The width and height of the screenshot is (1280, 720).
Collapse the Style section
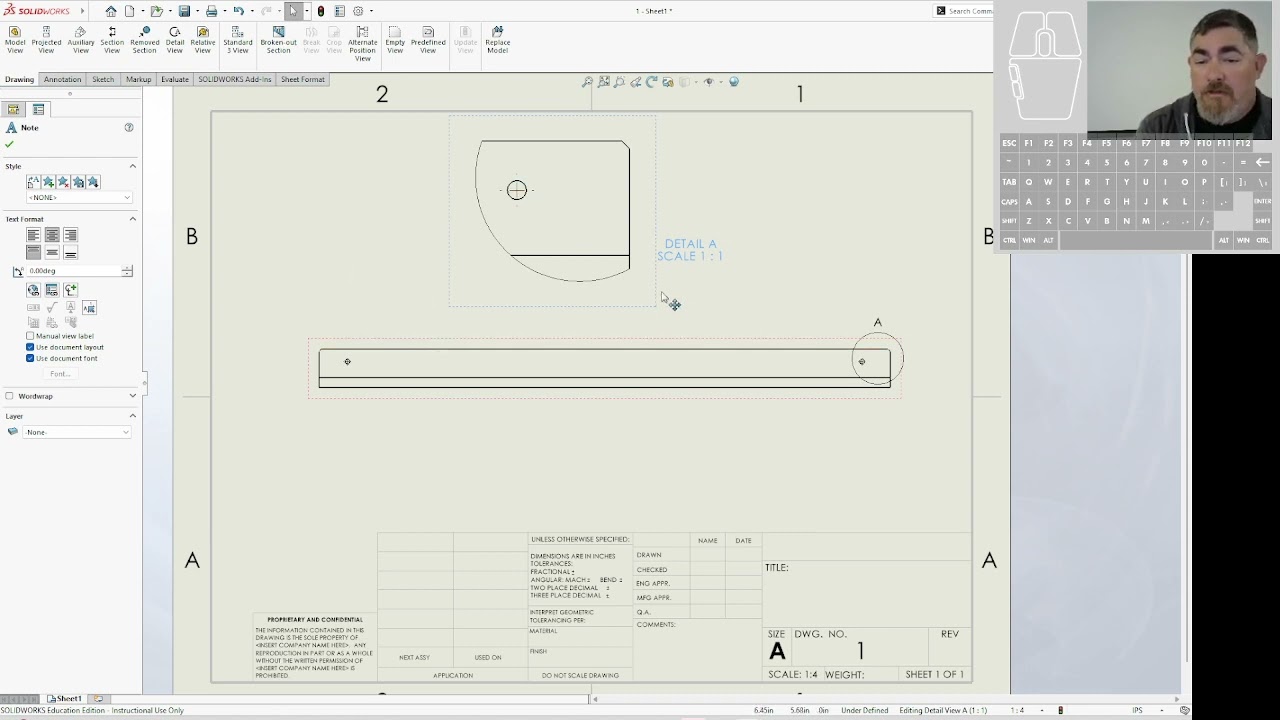coord(132,166)
